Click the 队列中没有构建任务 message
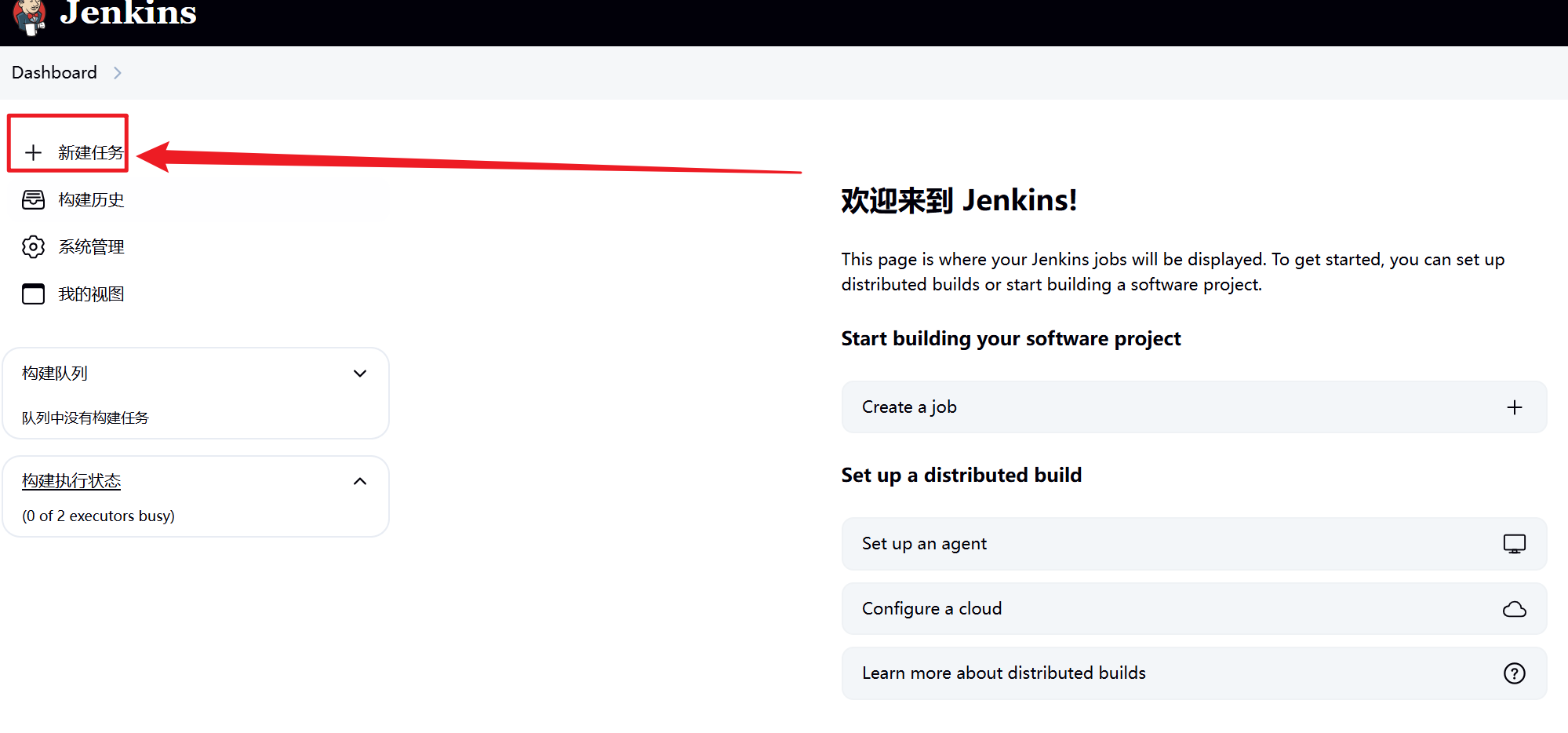Screen dimensions: 1568x733 [85, 418]
